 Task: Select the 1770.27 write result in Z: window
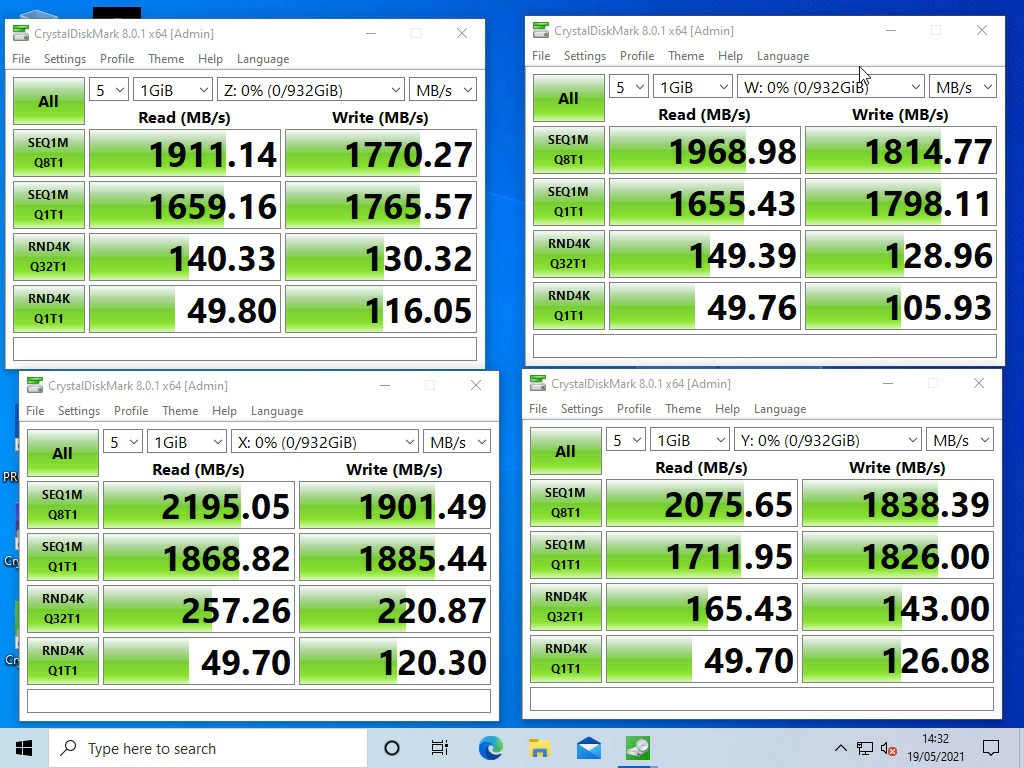tap(381, 153)
